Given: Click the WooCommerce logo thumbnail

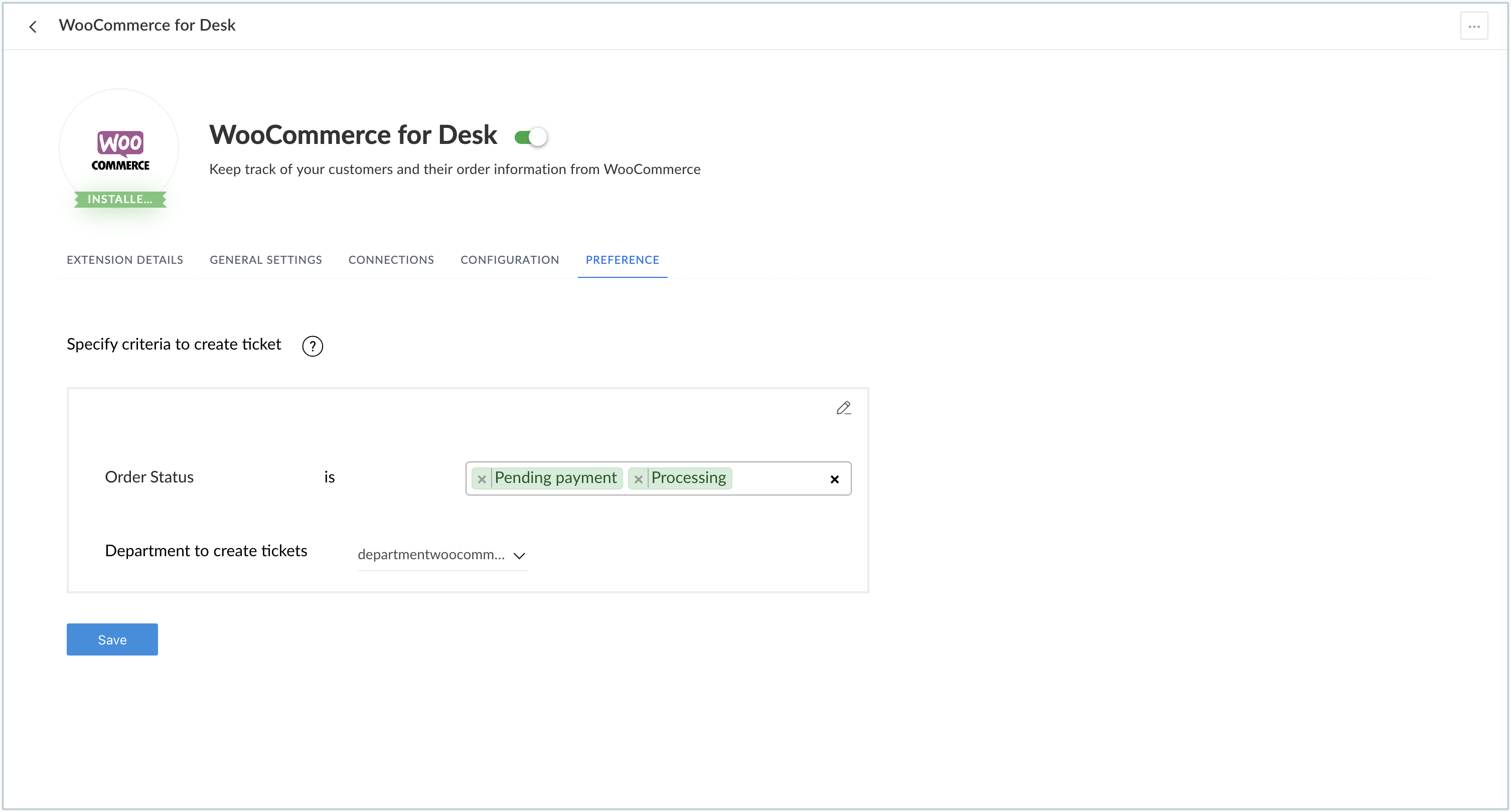Looking at the screenshot, I should pos(120,149).
